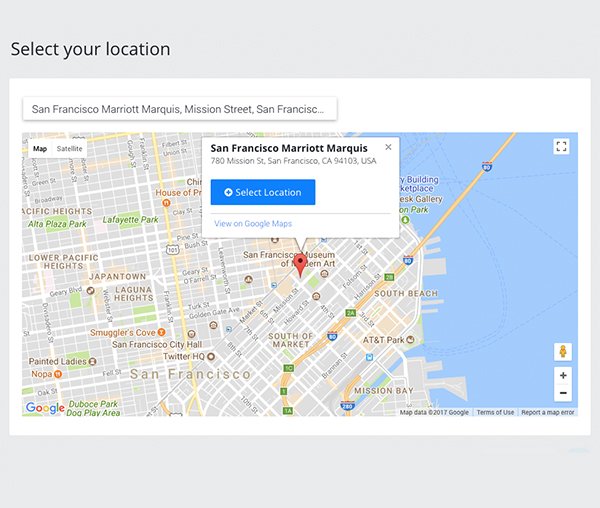Viewport: 600px width, 508px height.
Task: Click the red location pin marker
Action: [300, 264]
